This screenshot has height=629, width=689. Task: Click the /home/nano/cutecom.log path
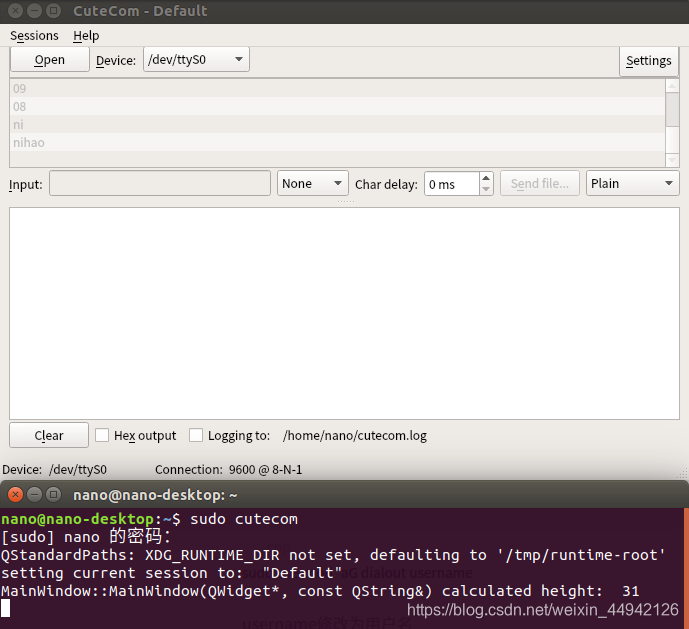click(355, 436)
